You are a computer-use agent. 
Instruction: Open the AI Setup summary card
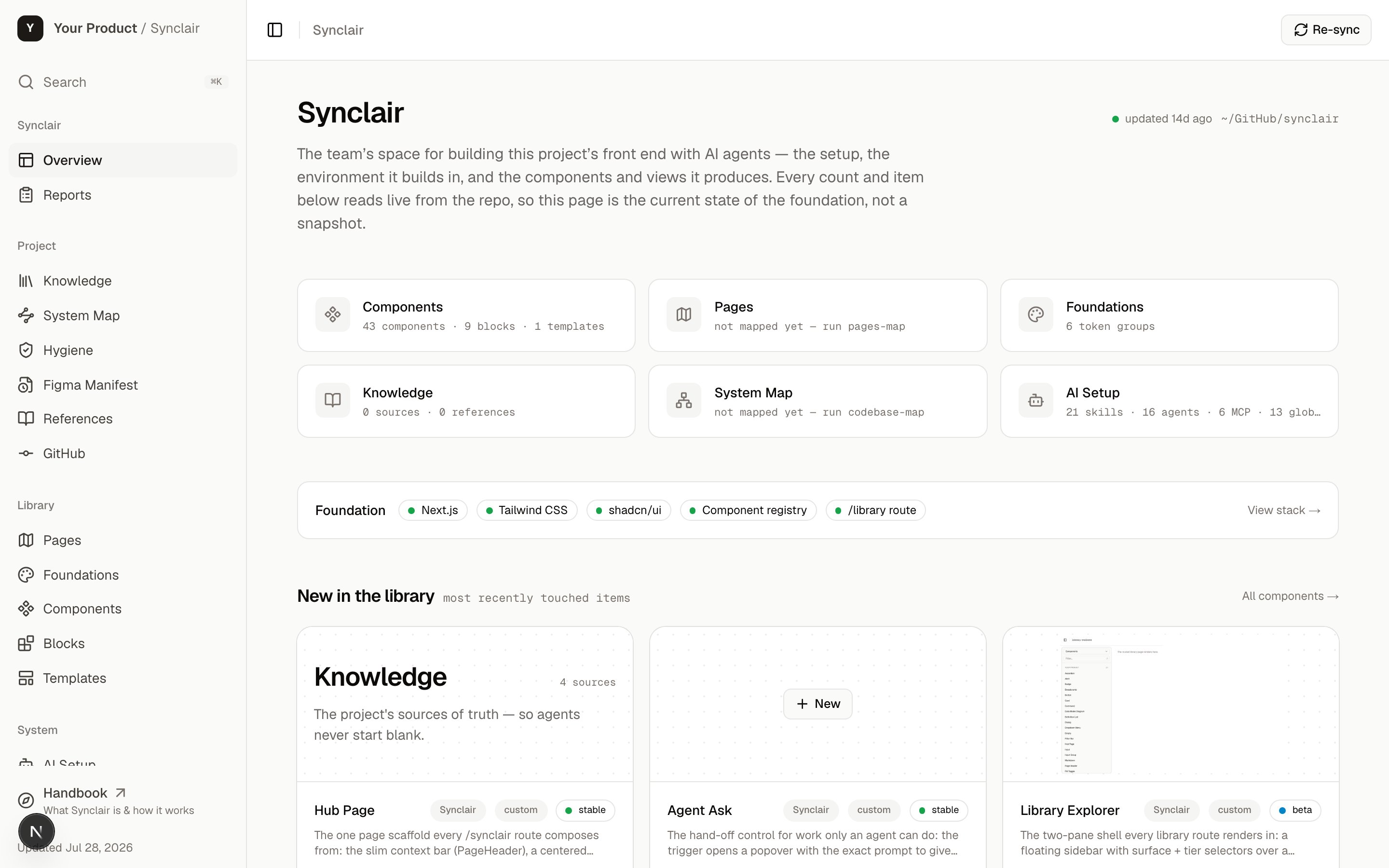[x=1169, y=401]
